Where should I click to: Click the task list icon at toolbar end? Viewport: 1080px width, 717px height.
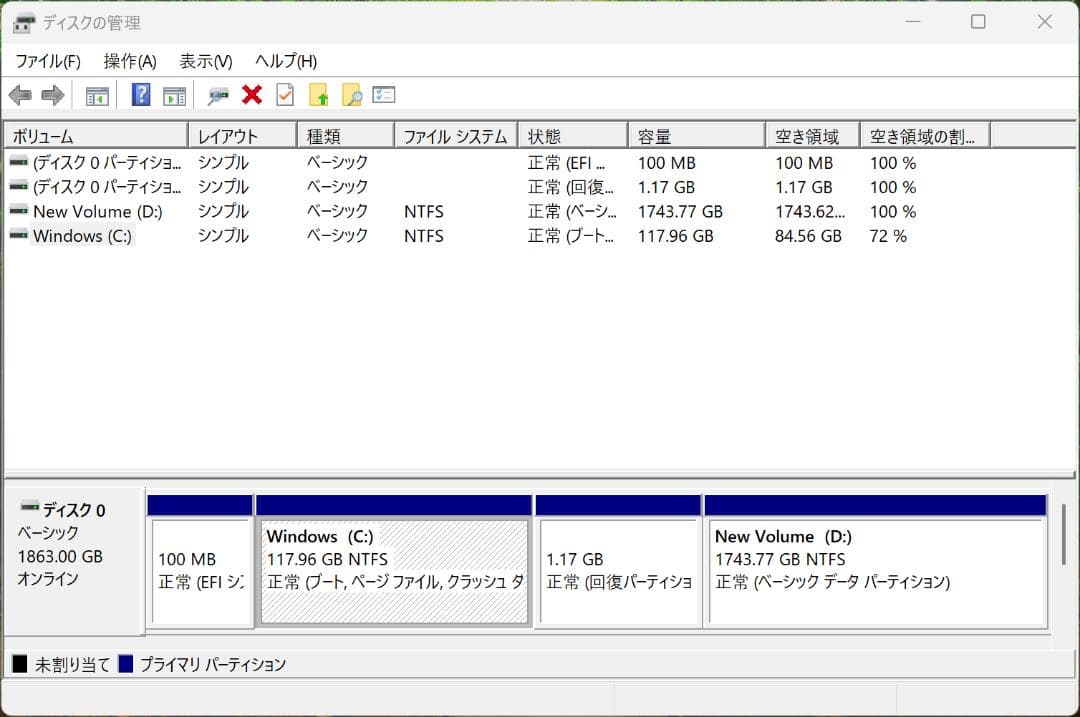click(383, 95)
